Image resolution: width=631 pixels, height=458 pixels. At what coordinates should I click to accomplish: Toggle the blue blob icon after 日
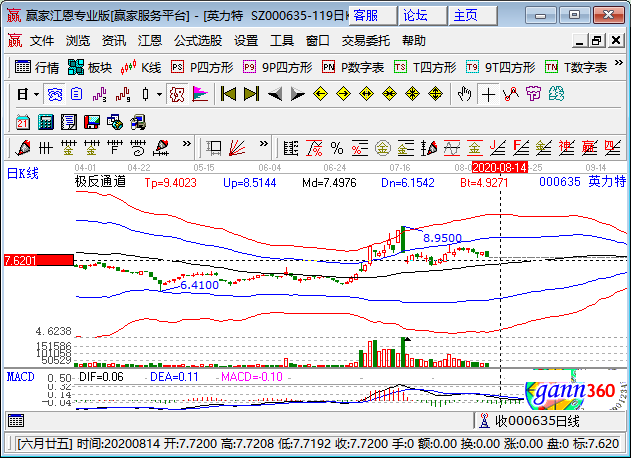(x=55, y=95)
